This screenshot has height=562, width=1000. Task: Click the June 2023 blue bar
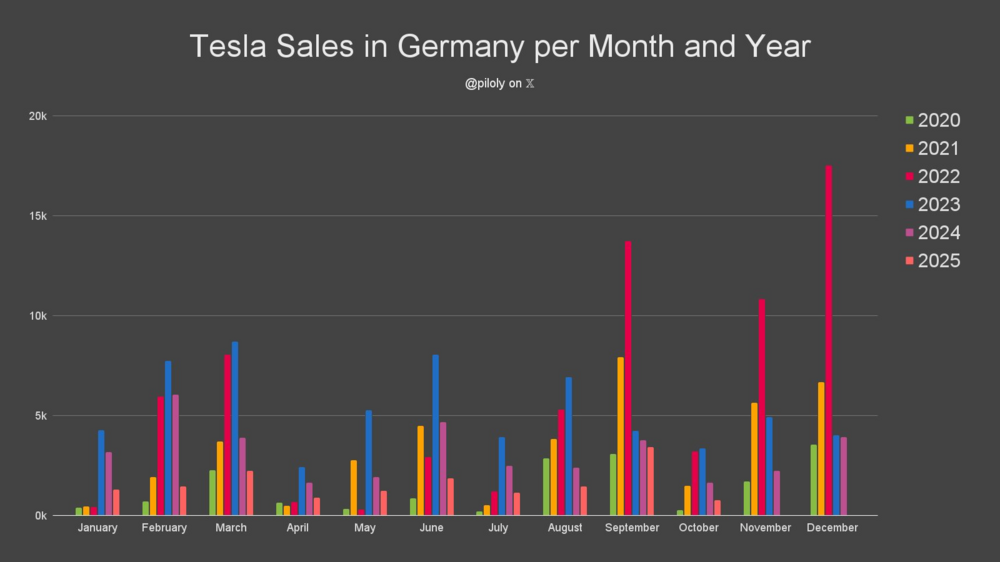pyautogui.click(x=436, y=435)
